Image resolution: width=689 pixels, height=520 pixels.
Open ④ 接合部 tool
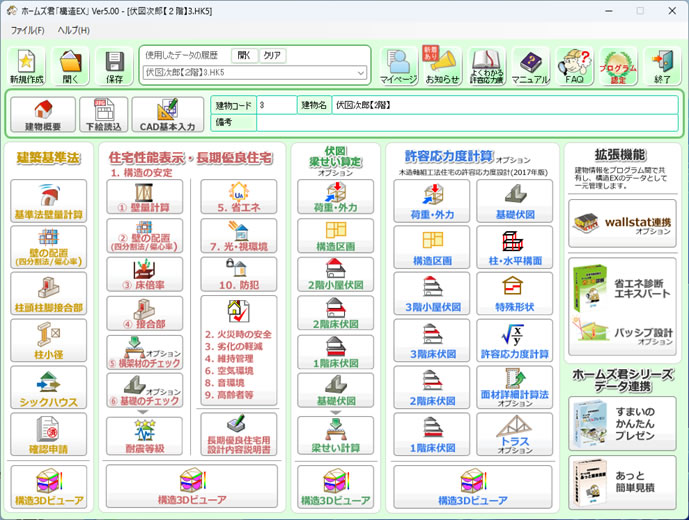tap(145, 313)
